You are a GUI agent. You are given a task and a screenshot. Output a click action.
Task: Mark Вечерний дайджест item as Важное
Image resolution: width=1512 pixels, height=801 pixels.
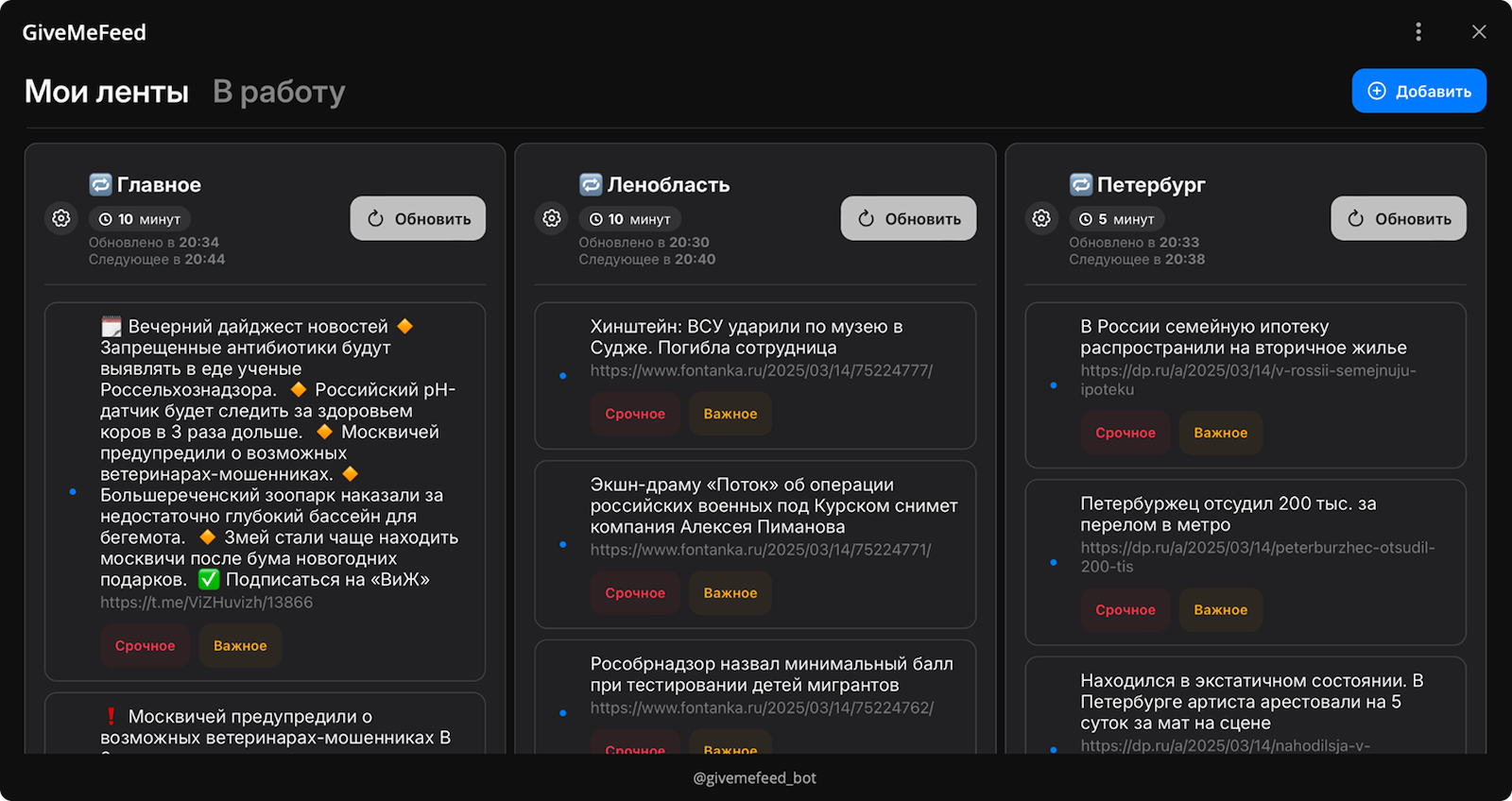pos(240,646)
